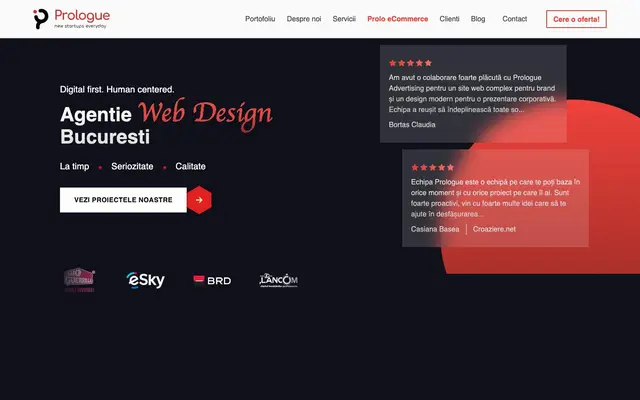Click the BRD client logo

tap(212, 280)
